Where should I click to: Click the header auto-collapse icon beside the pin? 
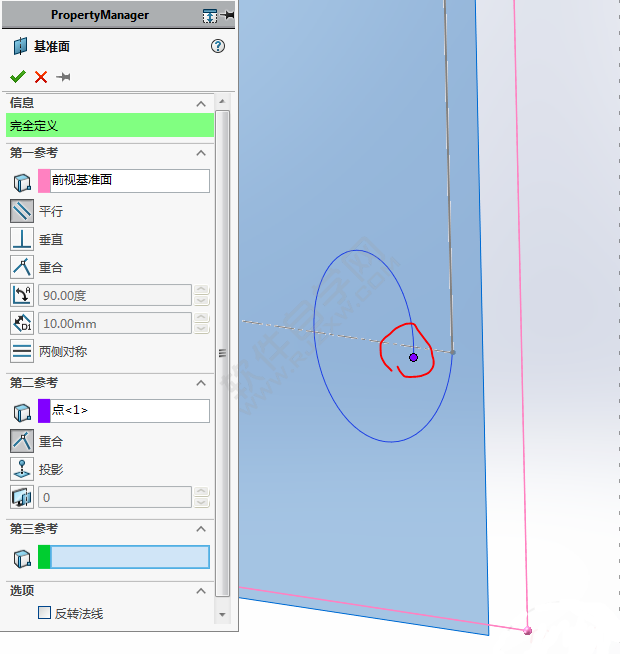[210, 16]
